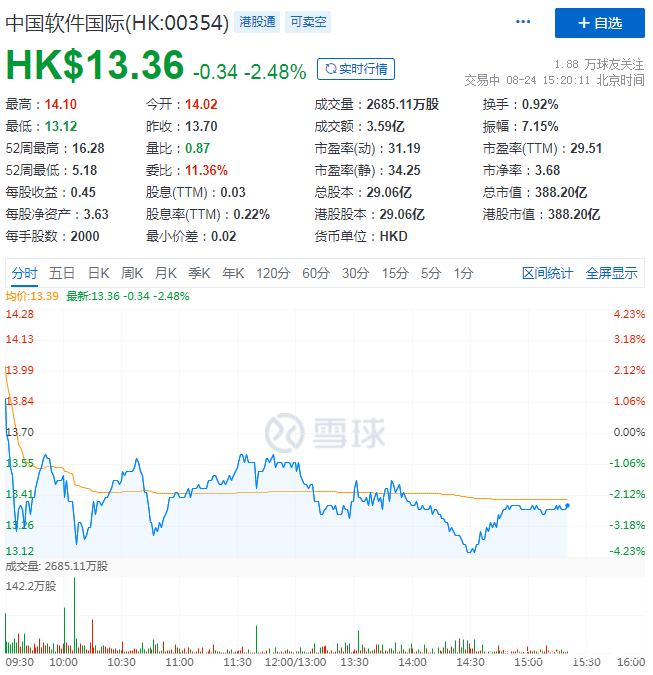Add stock with 自选 button
653x675 pixels.
[600, 23]
